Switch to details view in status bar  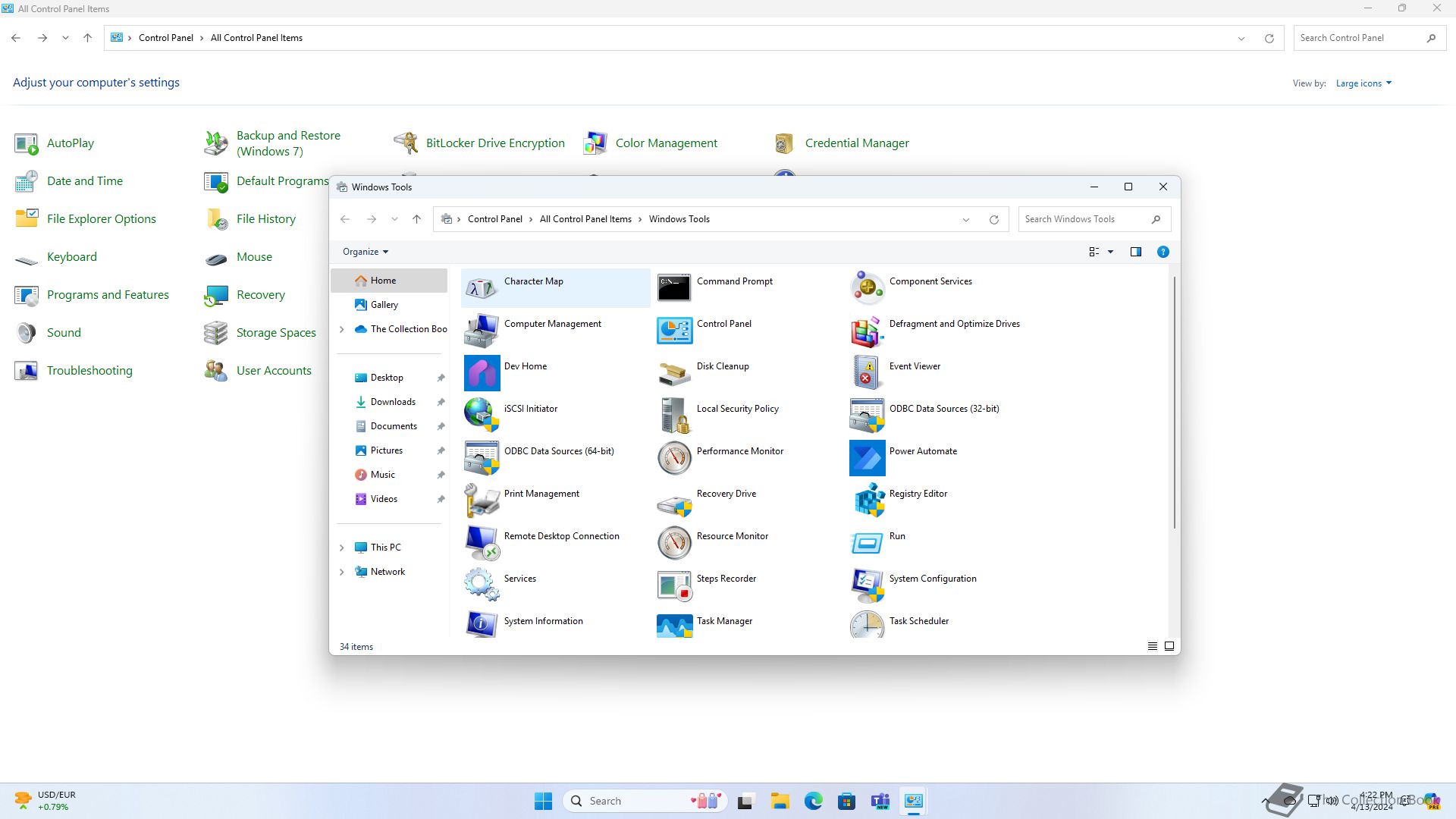(1152, 646)
